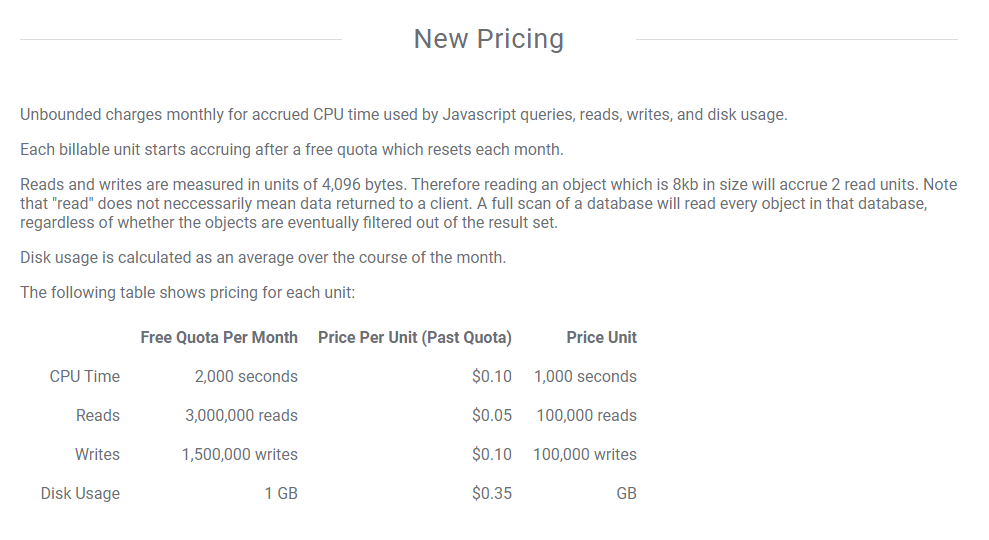Select the Free Quota Per Month column header
Screen dimensions: 989x540
219,338
